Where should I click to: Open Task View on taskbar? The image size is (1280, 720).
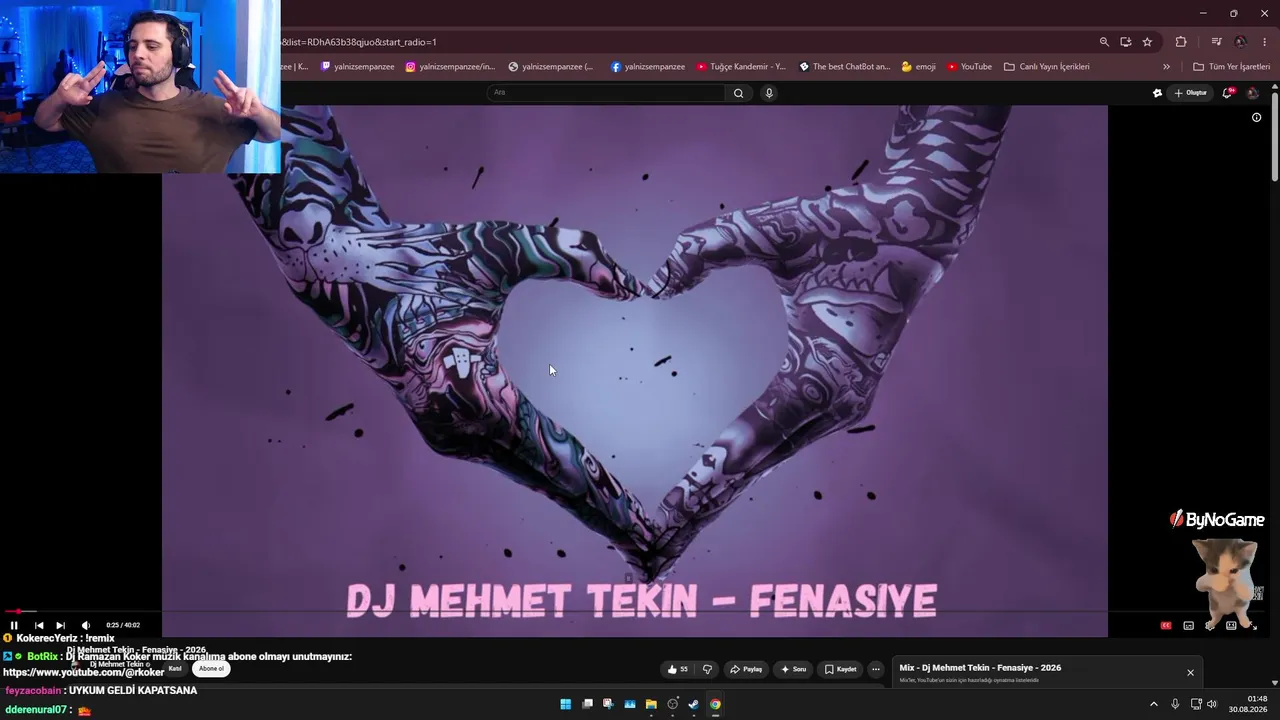(x=588, y=704)
